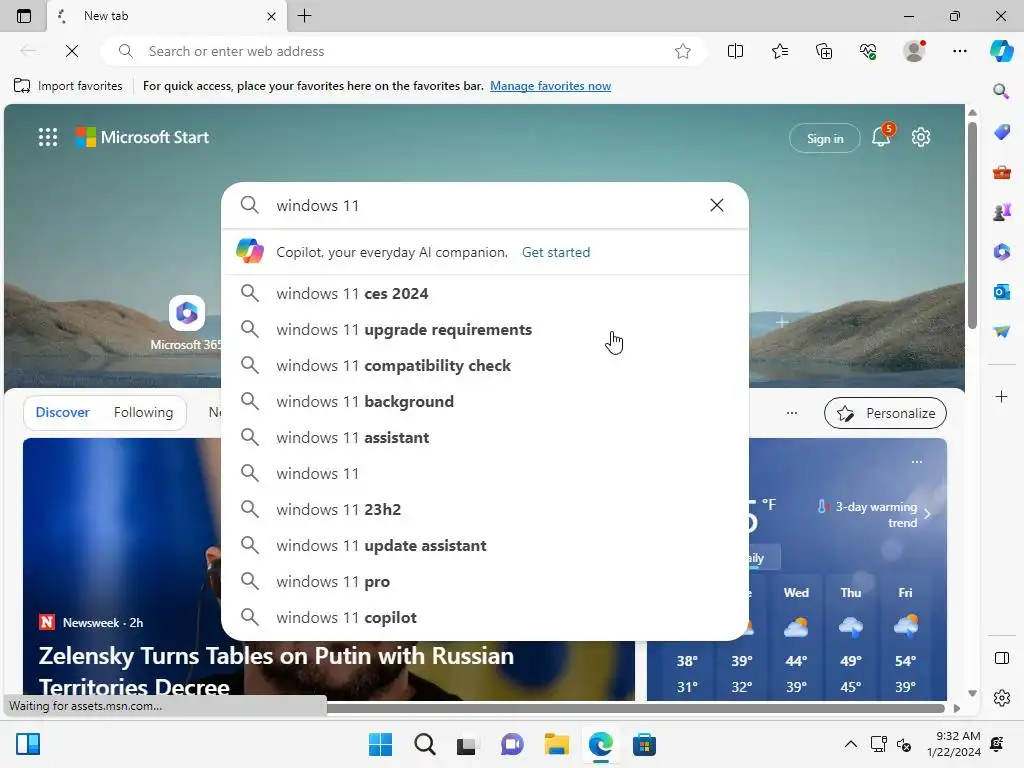Click the Personalize button

(885, 413)
